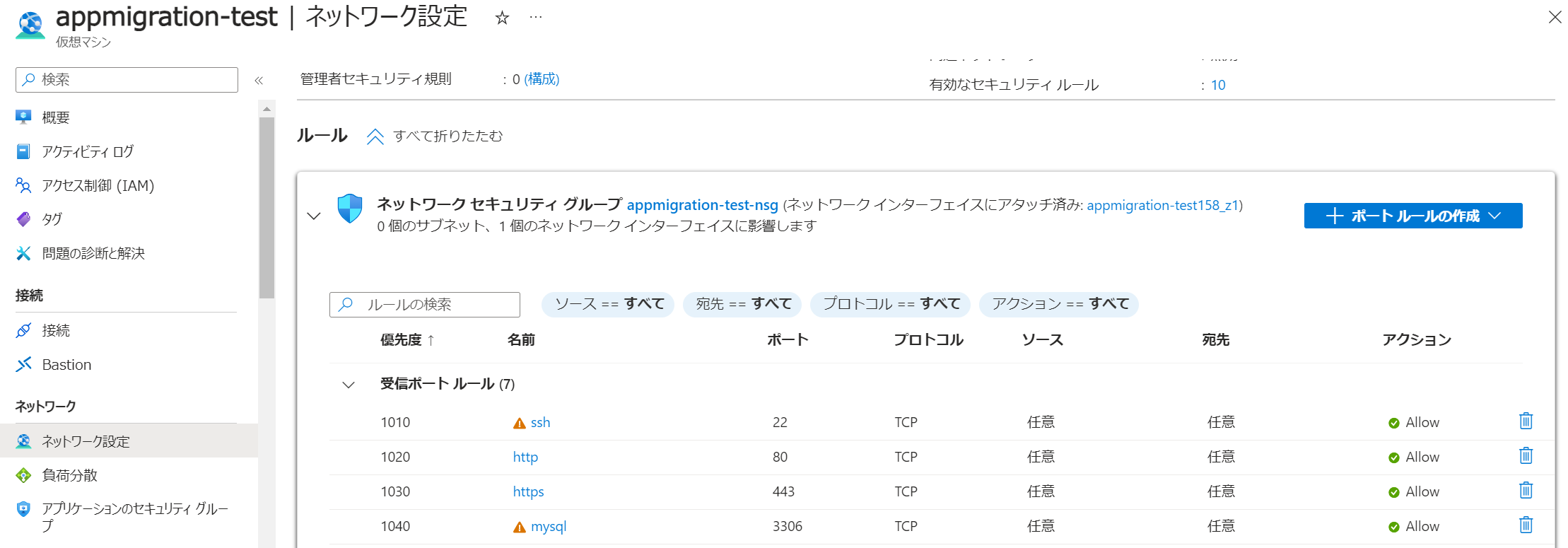1568x548 pixels.
Task: Sort by the ソース column header
Action: click(x=1043, y=340)
